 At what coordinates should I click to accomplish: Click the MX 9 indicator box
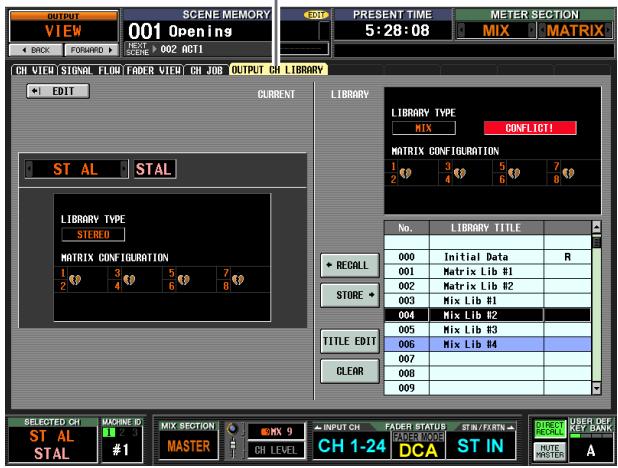click(x=276, y=431)
